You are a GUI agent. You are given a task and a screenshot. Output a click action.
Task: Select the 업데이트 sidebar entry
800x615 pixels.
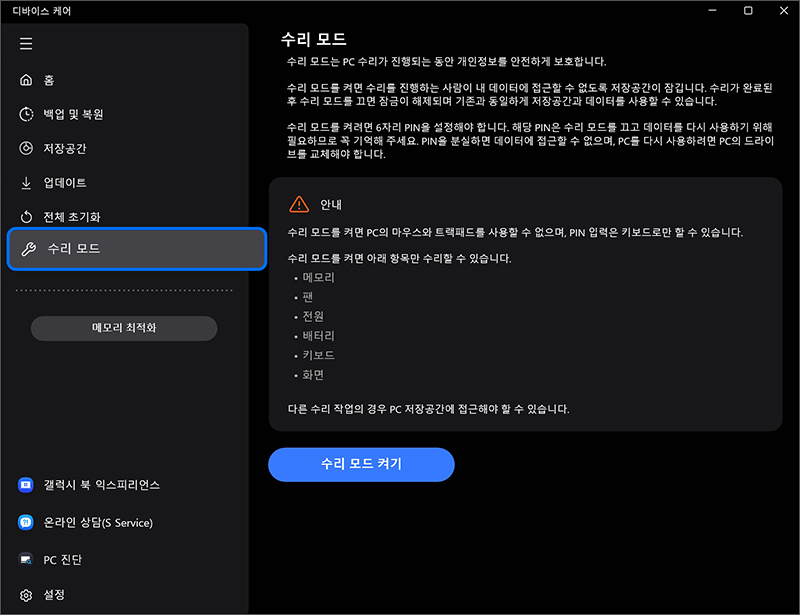point(70,182)
